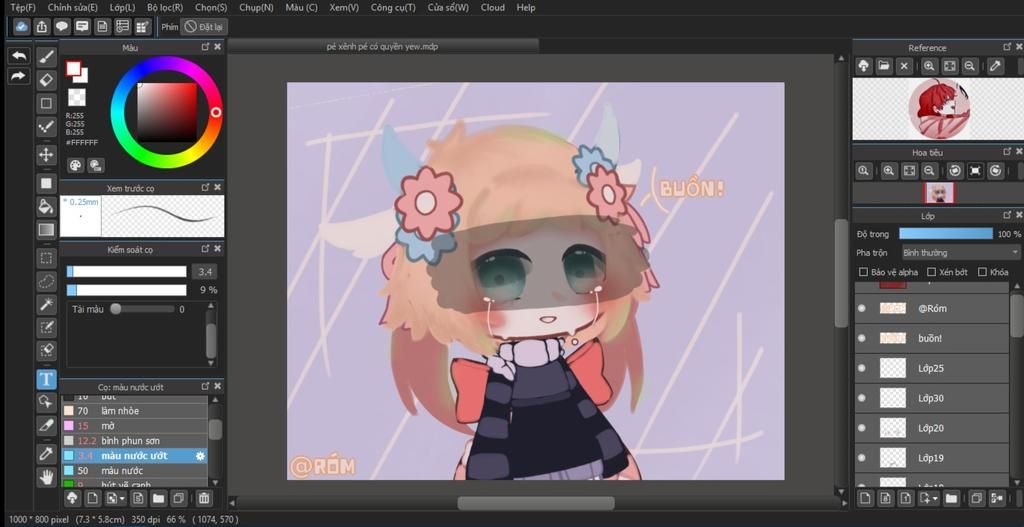Image resolution: width=1024 pixels, height=527 pixels.
Task: Open the Bộ lọc(R) menu
Action: (x=165, y=8)
